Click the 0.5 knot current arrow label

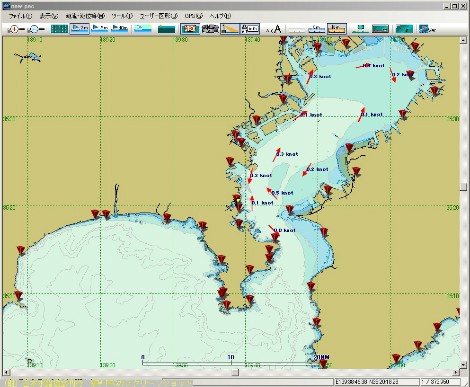click(282, 193)
